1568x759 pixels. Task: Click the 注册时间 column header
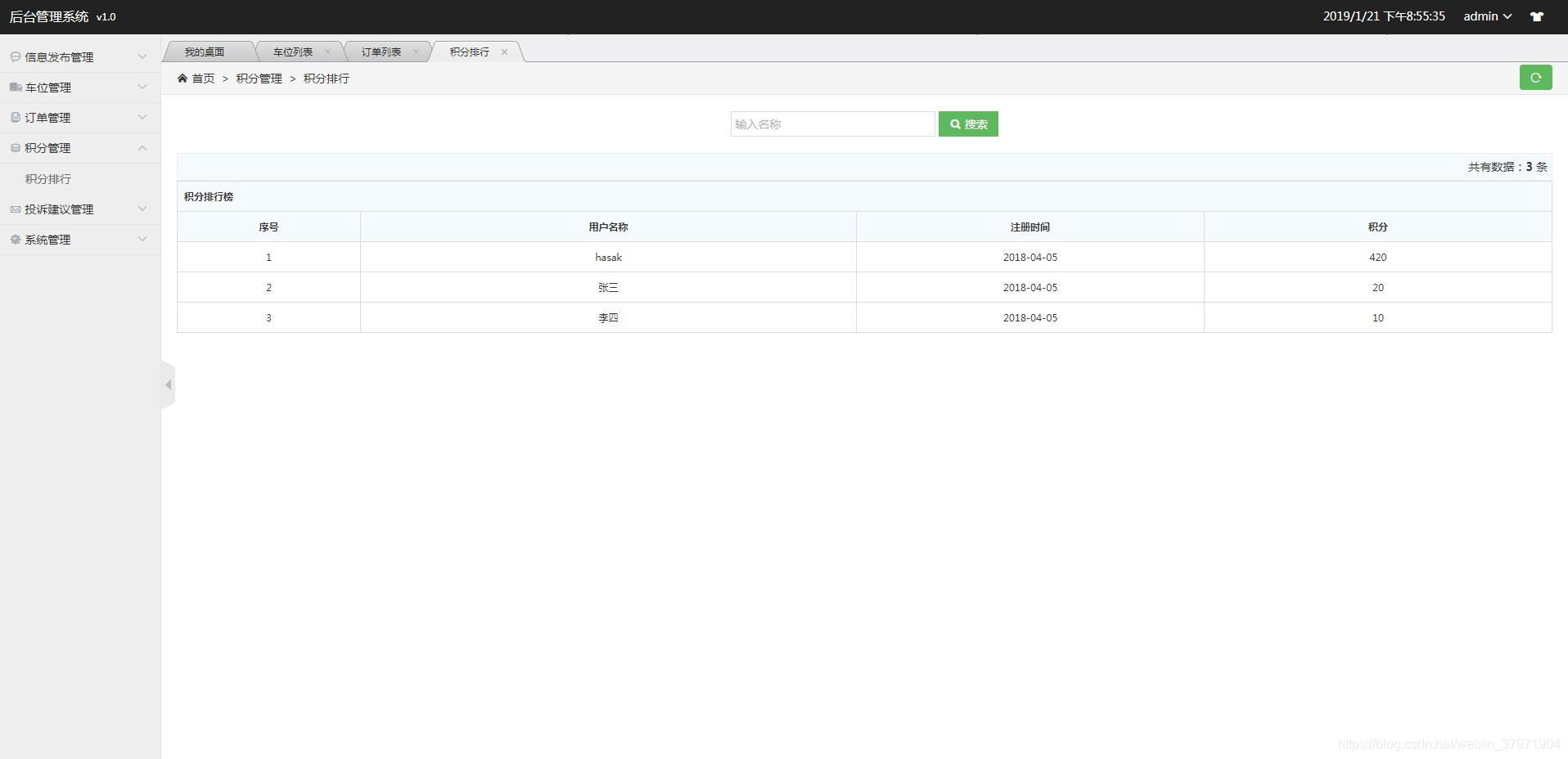(x=1030, y=227)
